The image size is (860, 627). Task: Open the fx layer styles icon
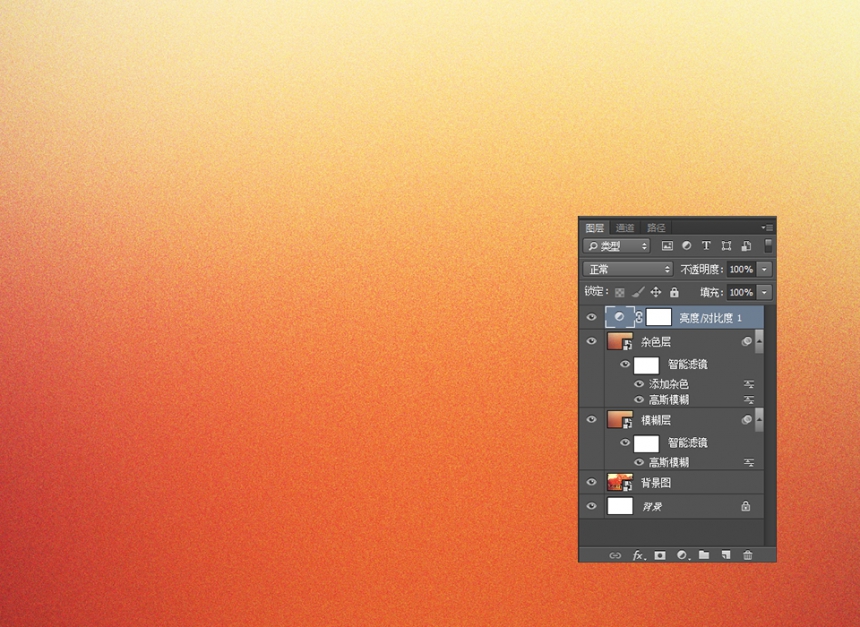pos(639,555)
